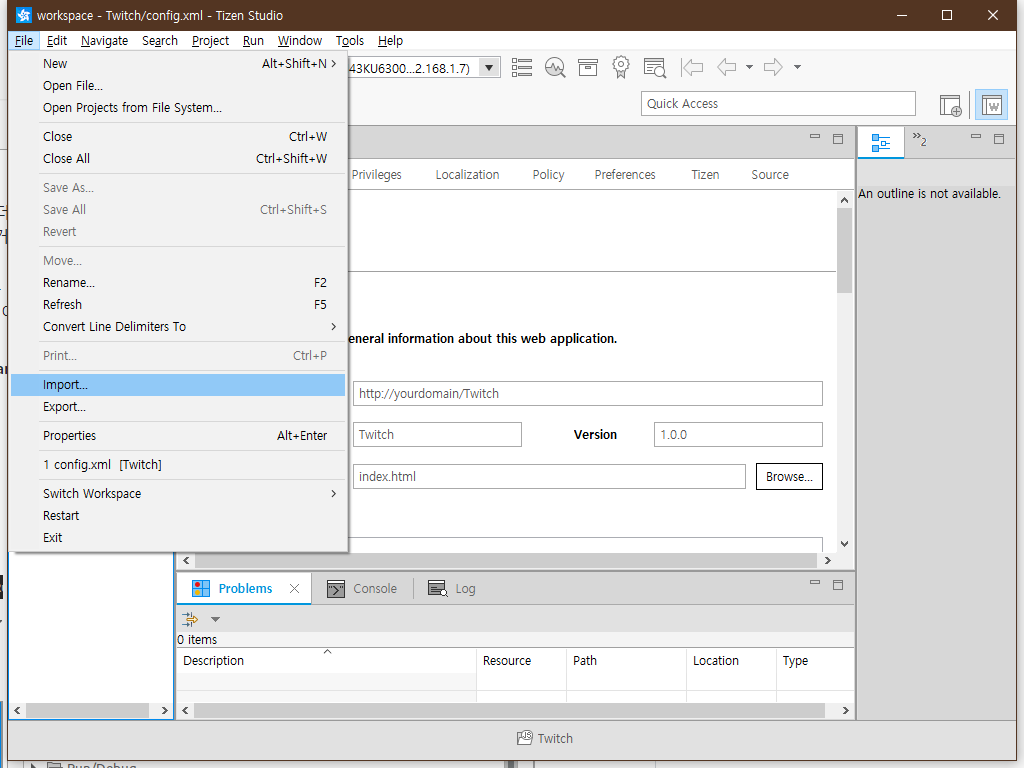Maximize the Problems panel
1024x768 pixels.
[838, 584]
